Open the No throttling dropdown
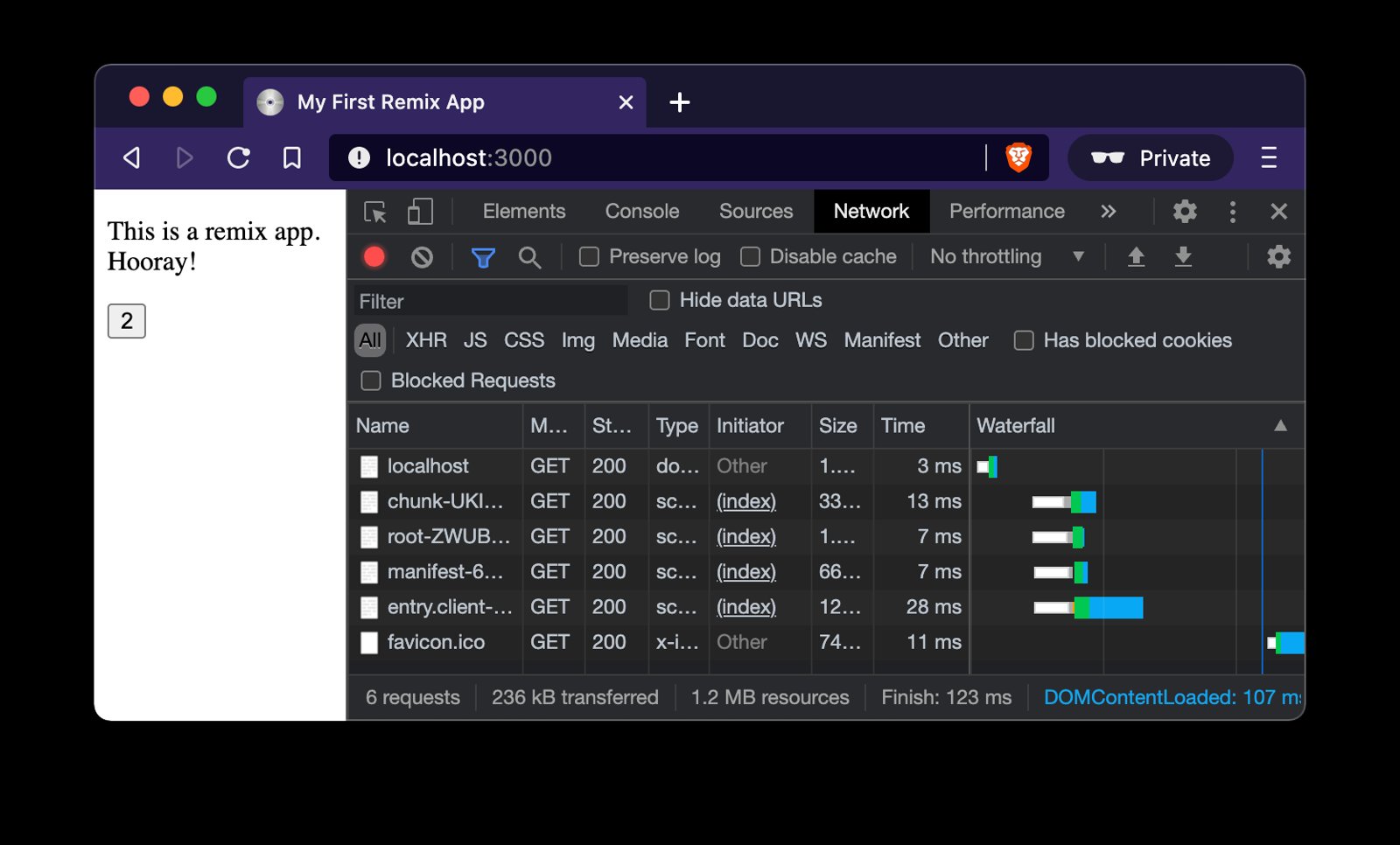Screen dimensions: 1400x845 1007,256
